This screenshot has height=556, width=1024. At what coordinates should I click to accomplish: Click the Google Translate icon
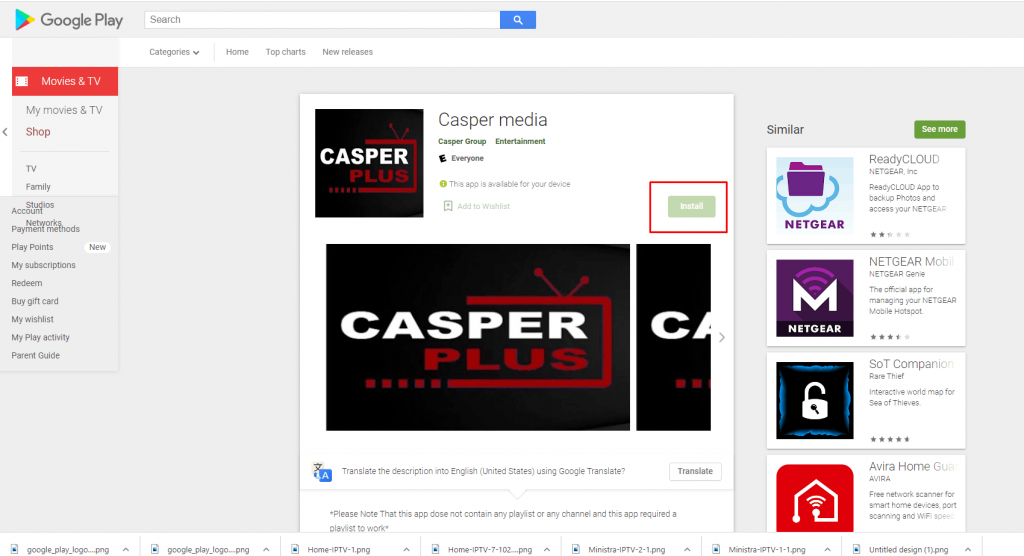322,472
